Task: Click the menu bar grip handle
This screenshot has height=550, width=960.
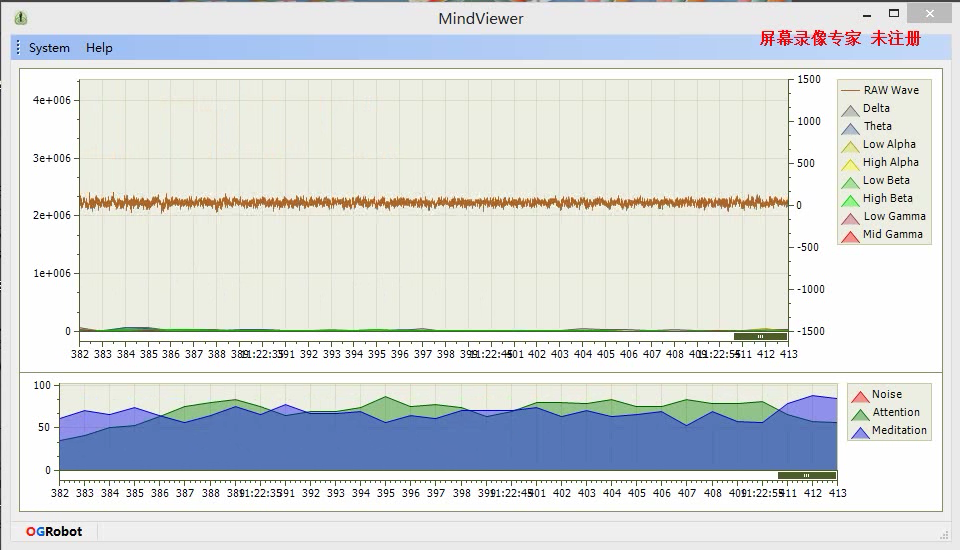Action: (18, 48)
